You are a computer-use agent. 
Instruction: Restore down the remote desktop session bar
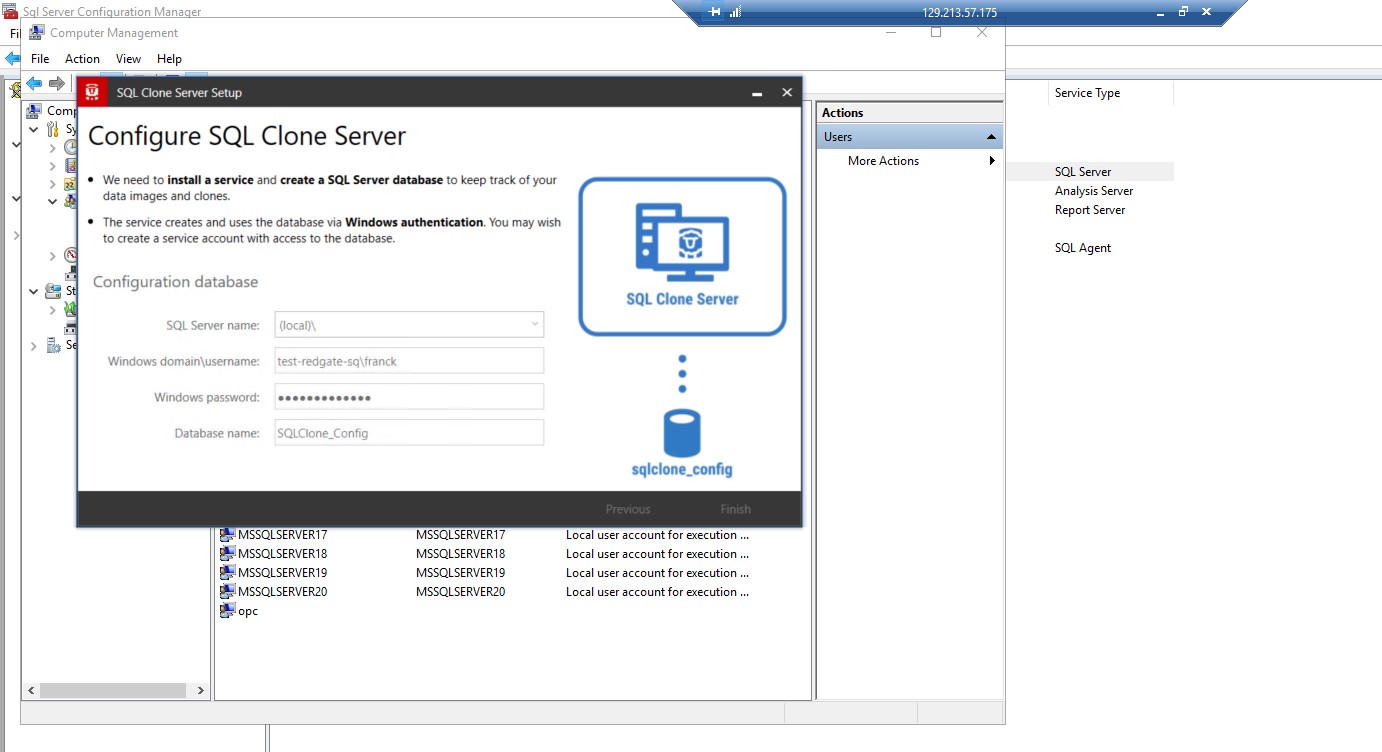tap(1183, 12)
